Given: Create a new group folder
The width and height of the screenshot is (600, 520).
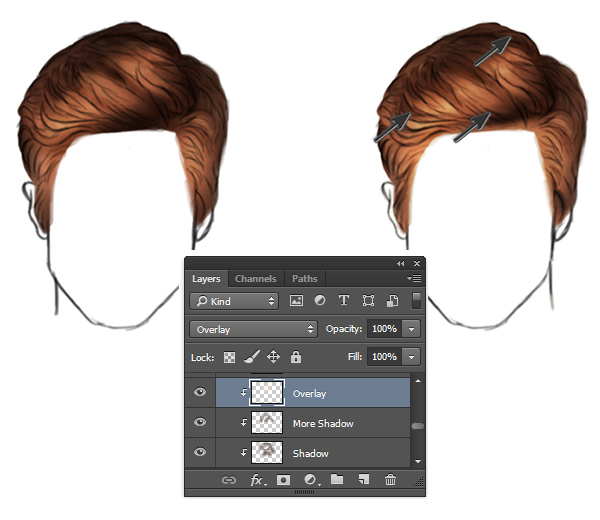Looking at the screenshot, I should (x=337, y=479).
